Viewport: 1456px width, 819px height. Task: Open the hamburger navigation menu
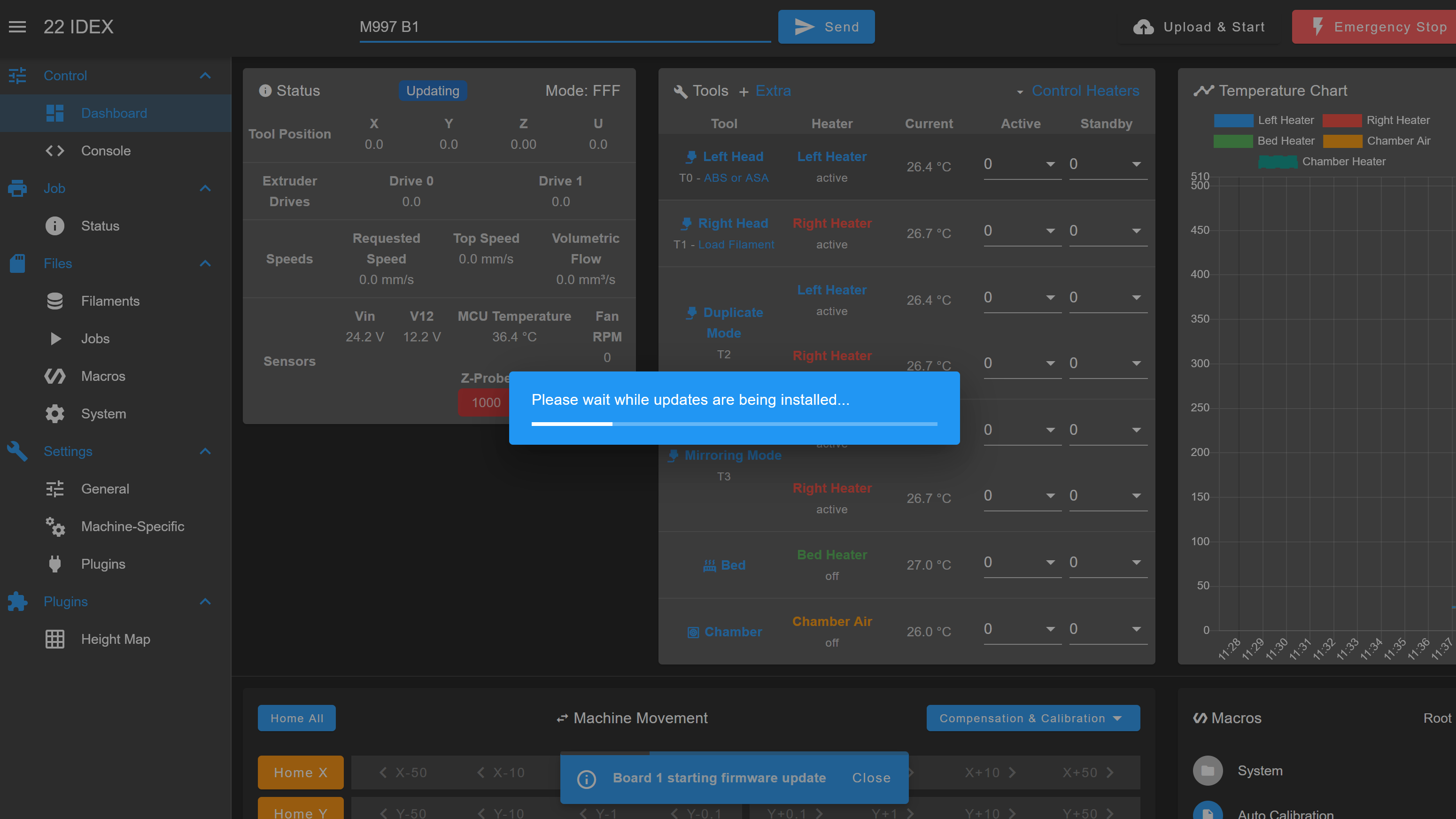pos(17,27)
